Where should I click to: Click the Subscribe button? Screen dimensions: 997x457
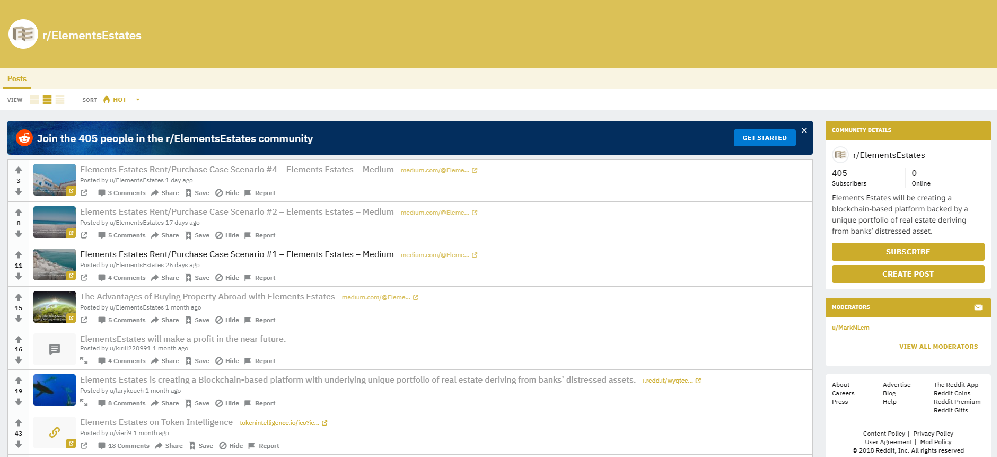coord(908,252)
